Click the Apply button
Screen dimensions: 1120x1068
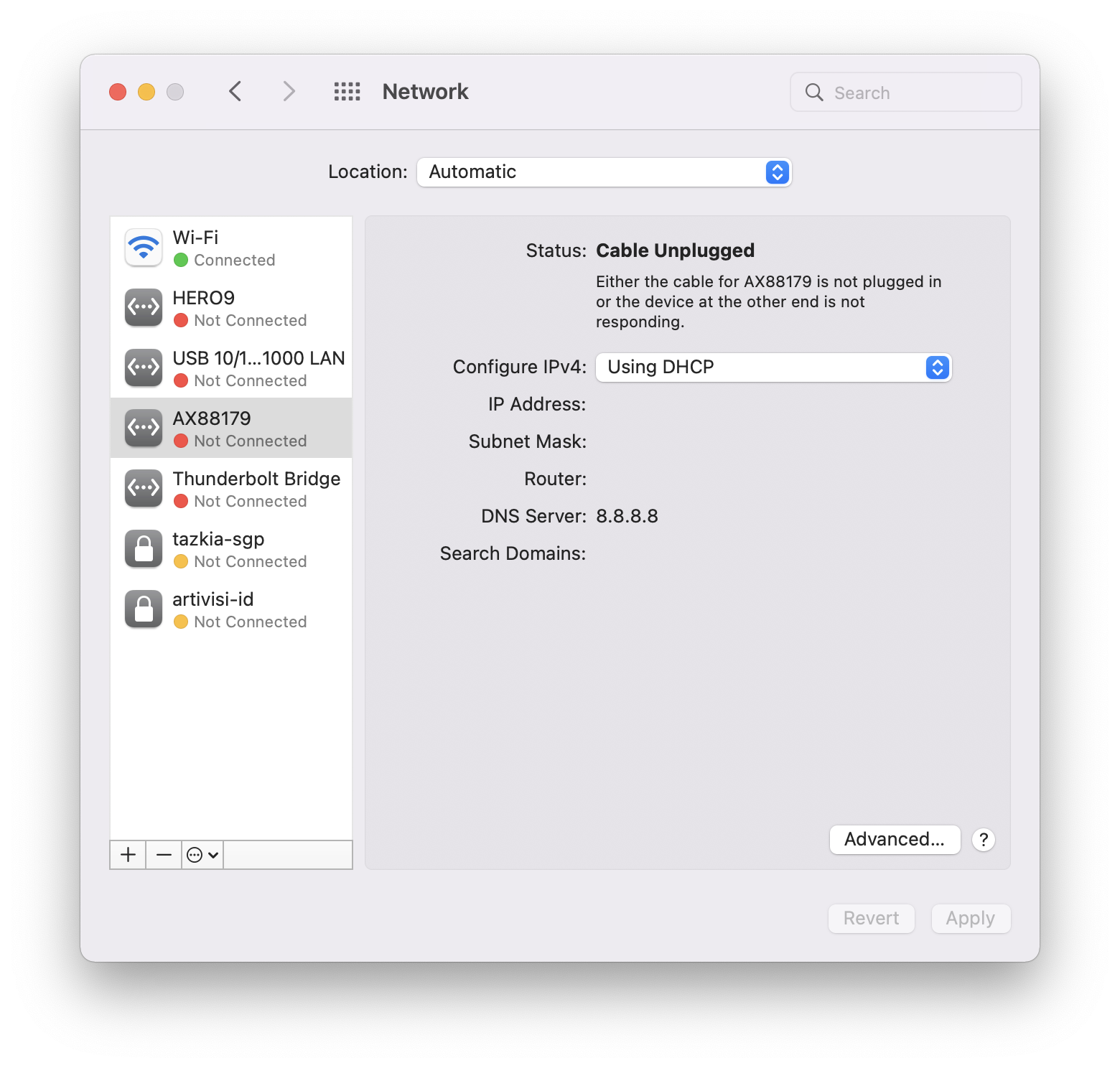click(971, 919)
